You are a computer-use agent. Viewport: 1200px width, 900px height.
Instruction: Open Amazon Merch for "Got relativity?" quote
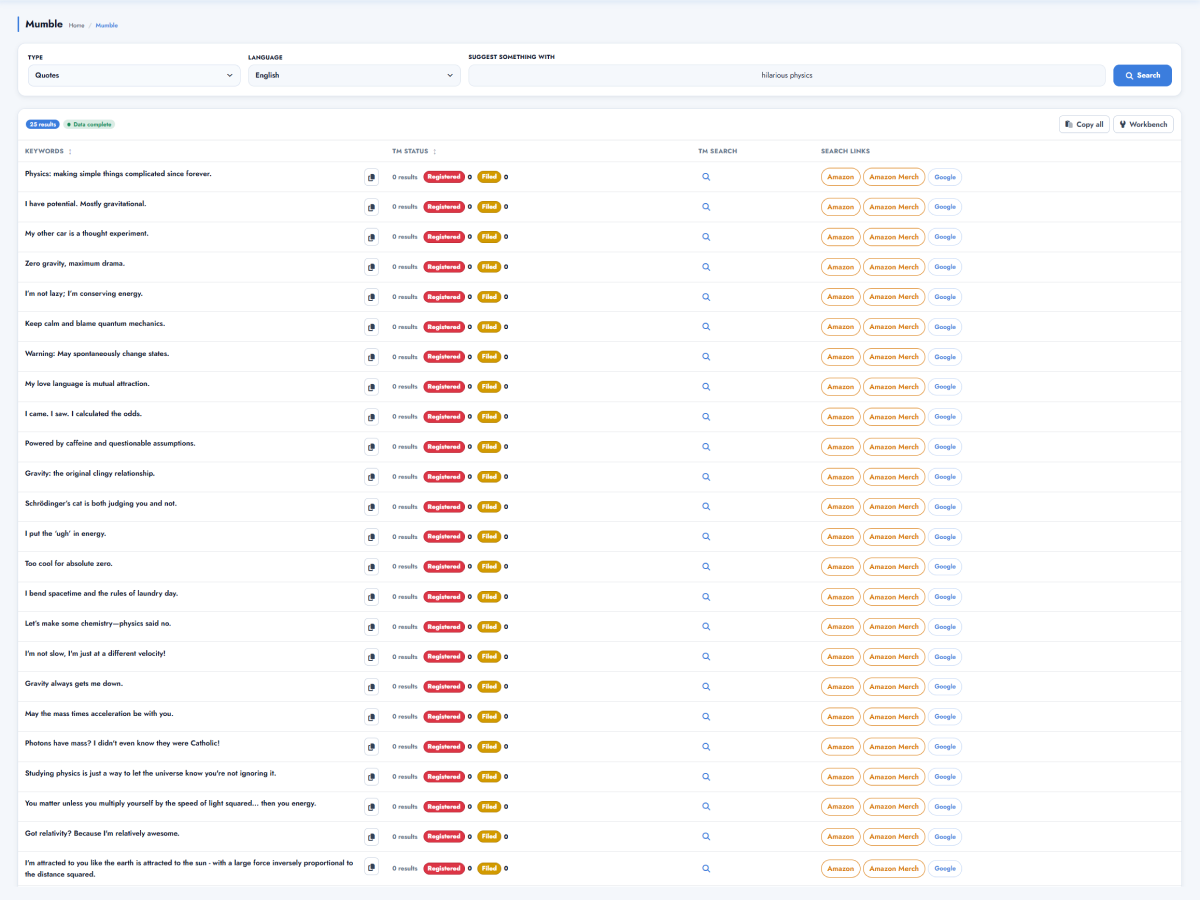(894, 837)
